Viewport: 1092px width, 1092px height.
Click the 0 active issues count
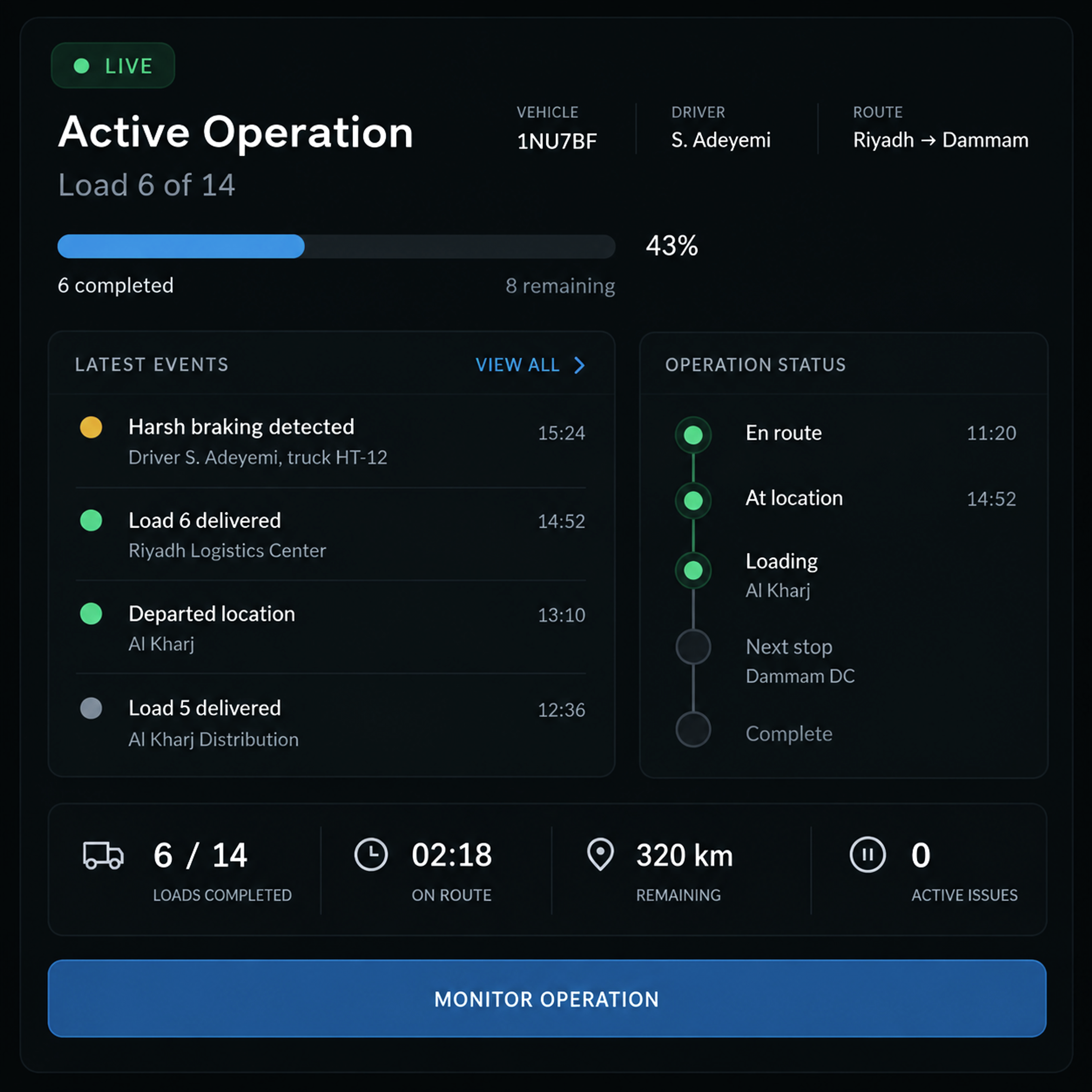pyautogui.click(x=920, y=855)
